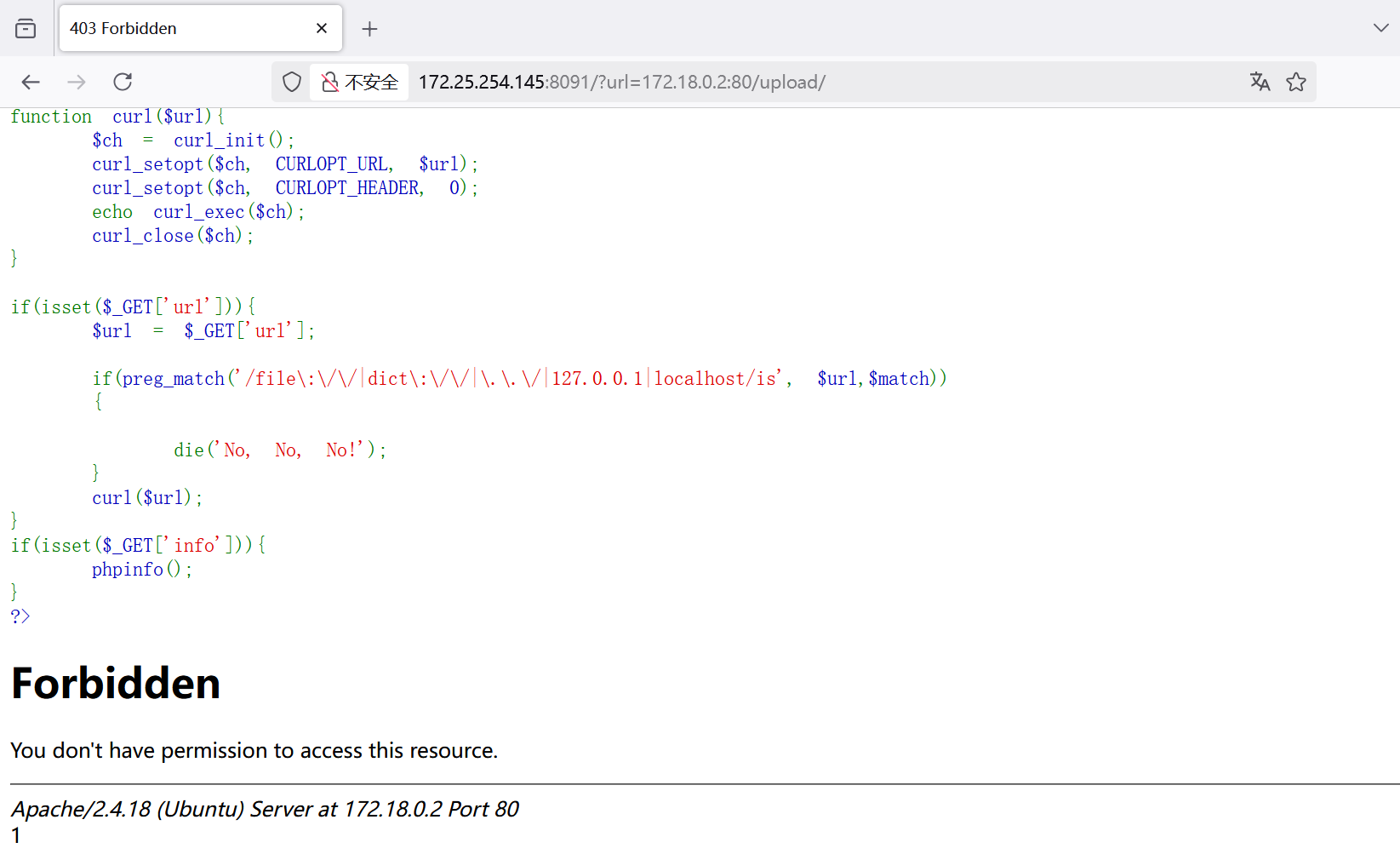Image resolution: width=1400 pixels, height=854 pixels.
Task: Click the echo curl_exec code line
Action: pyautogui.click(x=198, y=211)
